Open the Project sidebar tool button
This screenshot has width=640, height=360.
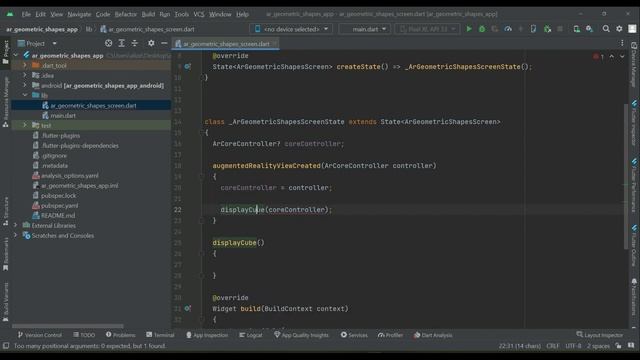(5, 52)
